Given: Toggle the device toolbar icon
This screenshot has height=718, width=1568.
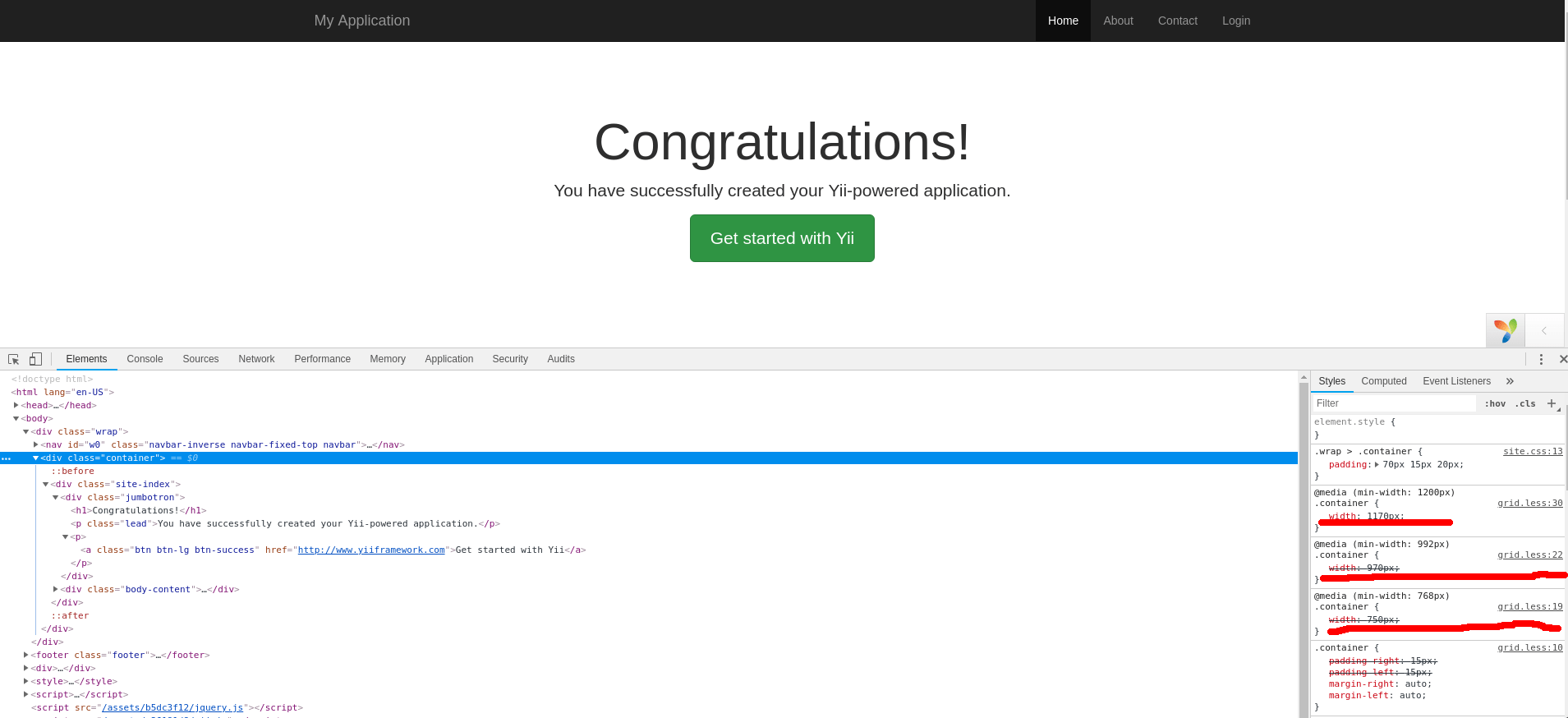Looking at the screenshot, I should tap(35, 359).
